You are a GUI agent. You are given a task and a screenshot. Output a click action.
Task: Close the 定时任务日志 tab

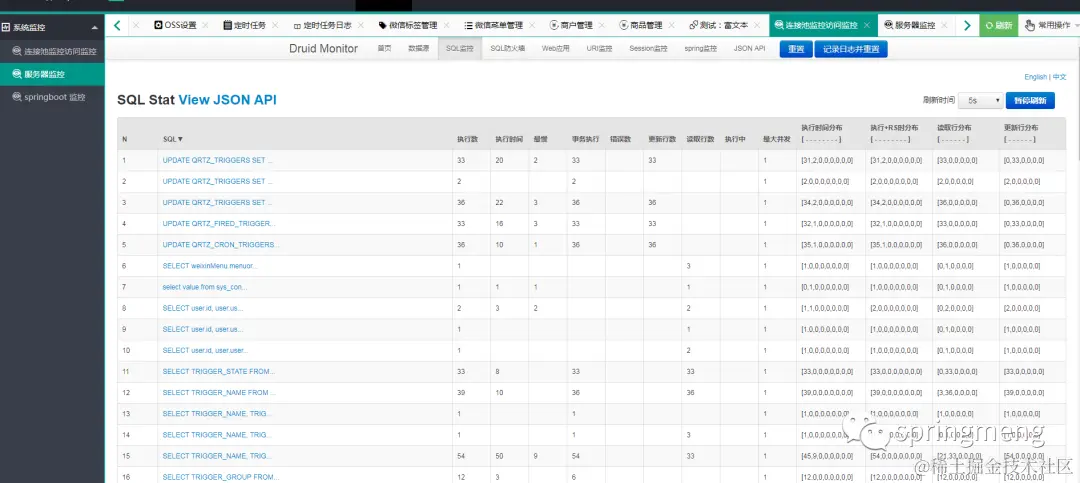pos(361,25)
